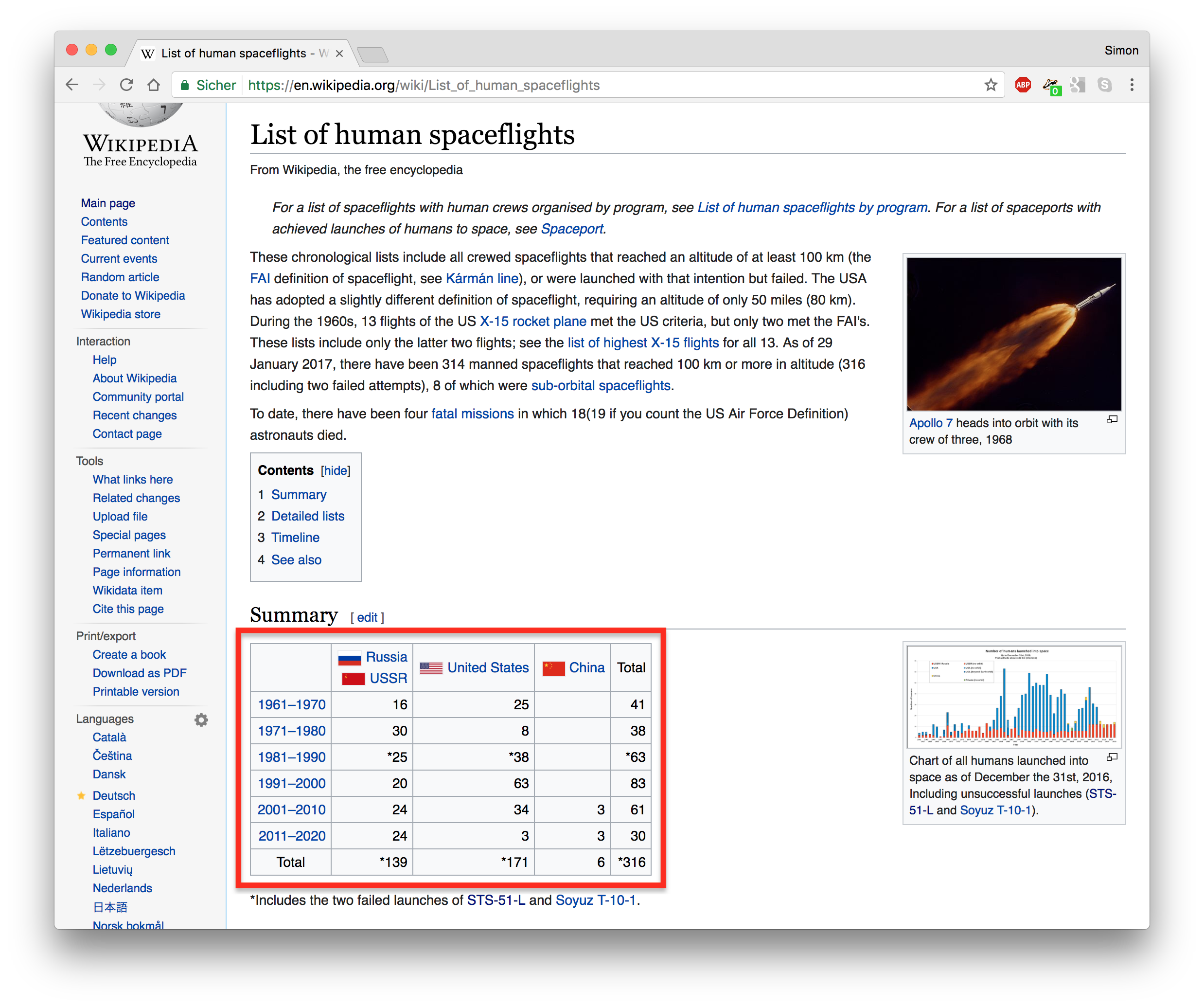The width and height of the screenshot is (1204, 1007).
Task: Click the home icon in toolbar
Action: [x=153, y=85]
